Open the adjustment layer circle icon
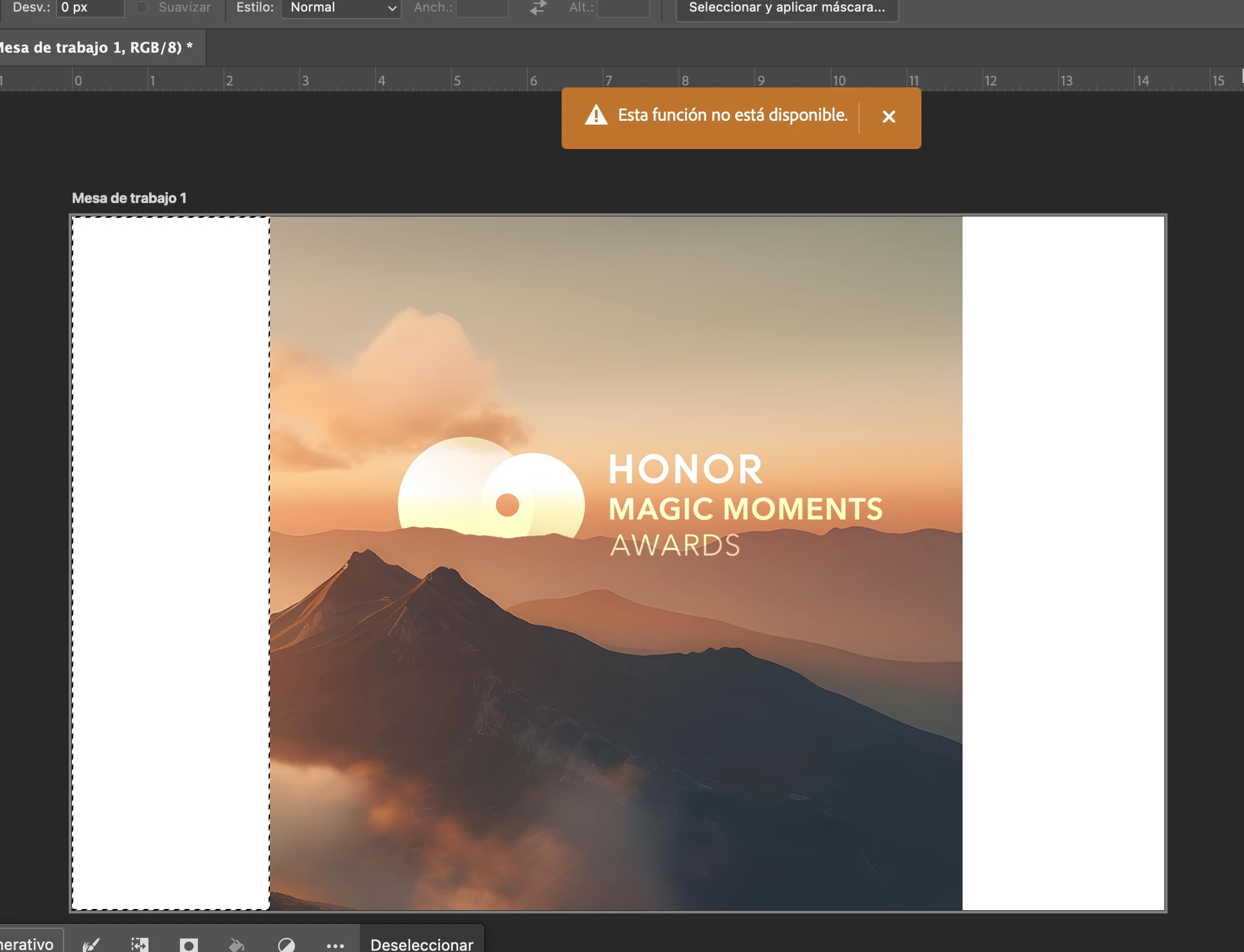1244x952 pixels. pos(286,944)
